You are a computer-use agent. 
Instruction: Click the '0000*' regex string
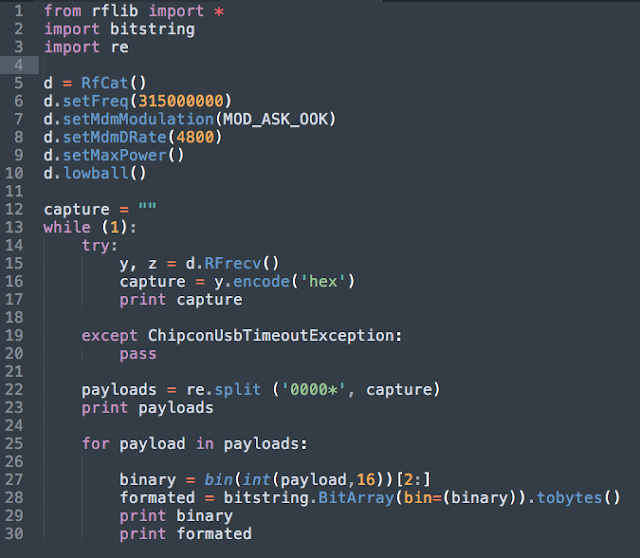313,389
